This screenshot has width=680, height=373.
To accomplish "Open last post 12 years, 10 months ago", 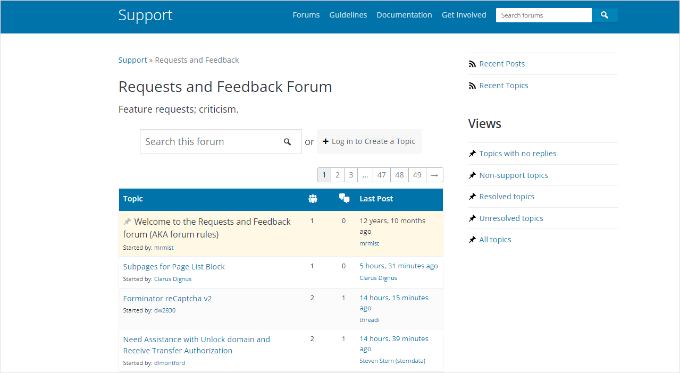I will tap(392, 226).
